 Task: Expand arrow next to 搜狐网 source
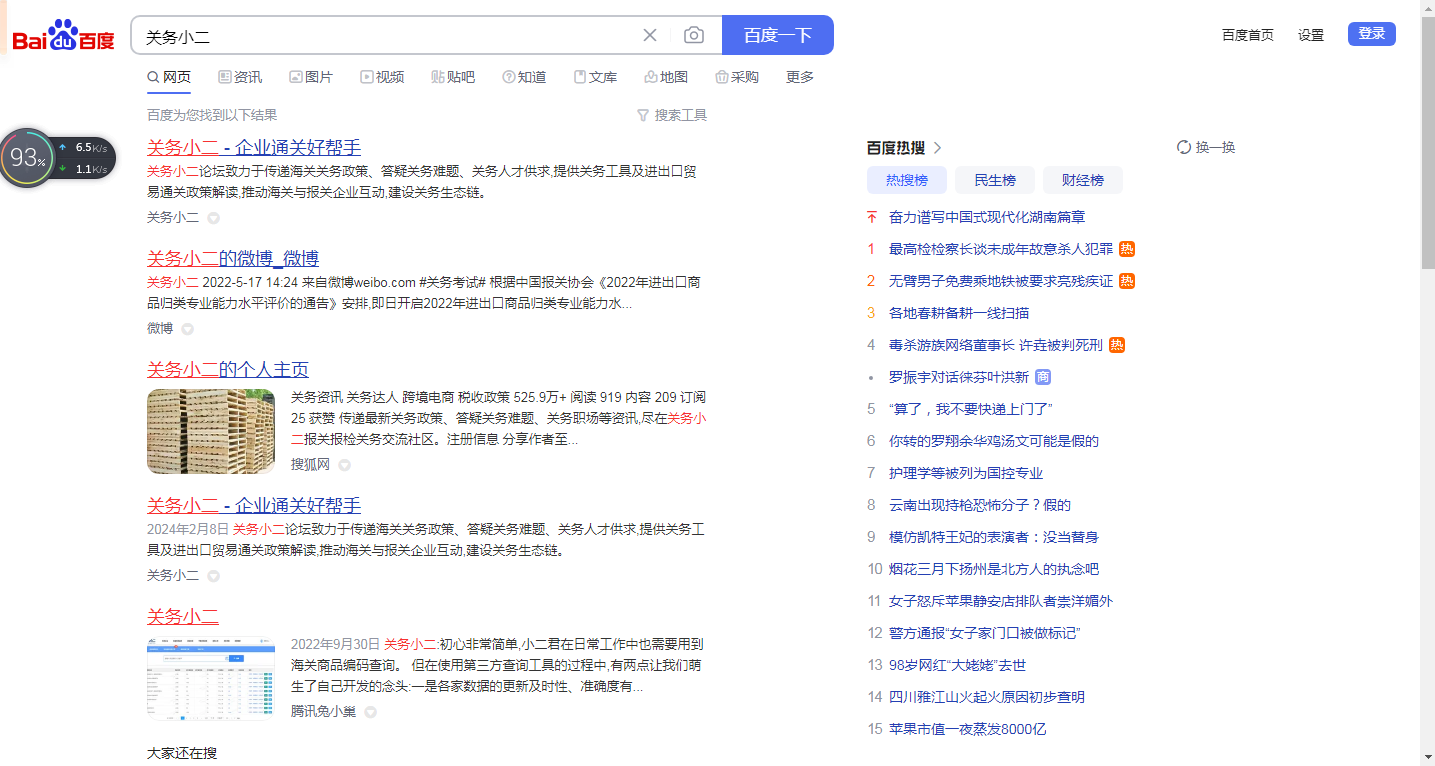(x=344, y=465)
